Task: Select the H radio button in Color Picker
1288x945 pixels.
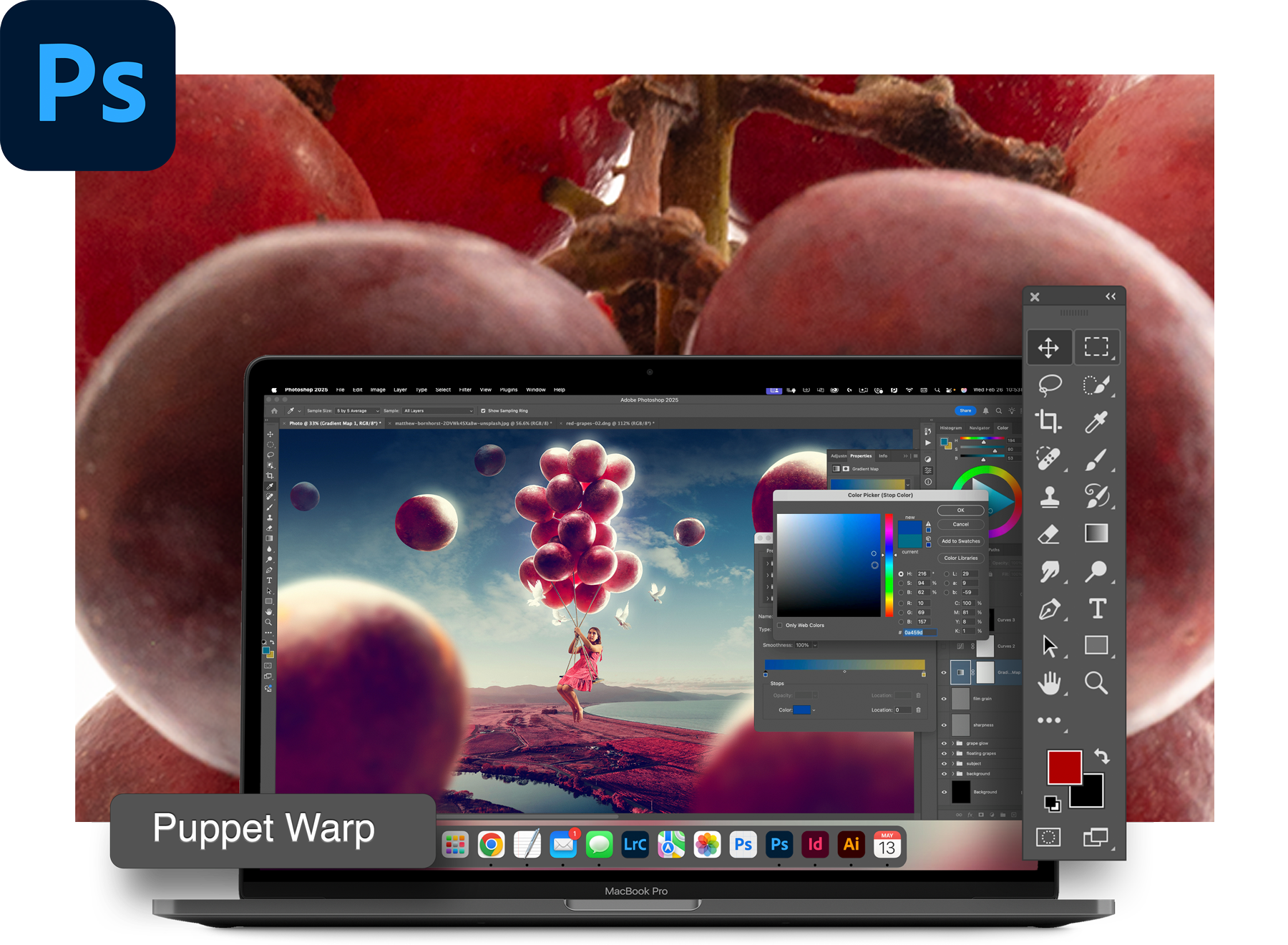Action: tap(901, 574)
